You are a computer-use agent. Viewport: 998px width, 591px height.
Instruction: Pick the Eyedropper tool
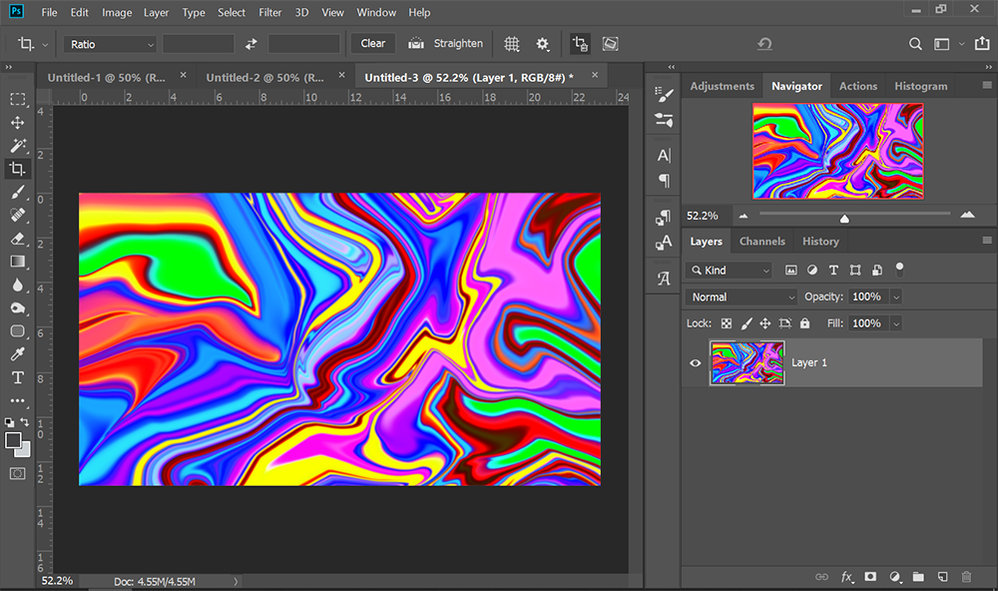tap(17, 354)
